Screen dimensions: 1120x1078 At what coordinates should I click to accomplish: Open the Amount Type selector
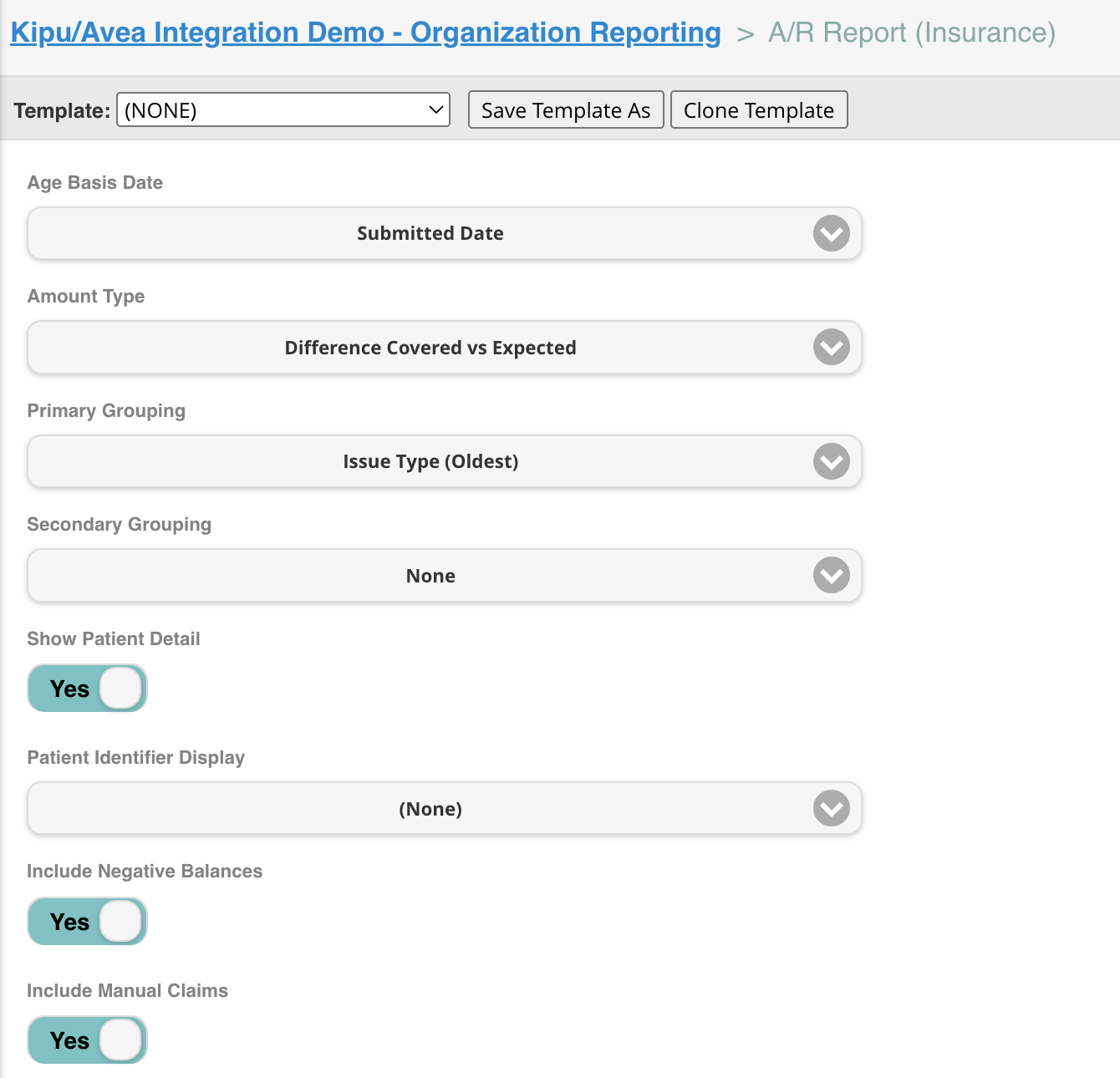click(444, 348)
